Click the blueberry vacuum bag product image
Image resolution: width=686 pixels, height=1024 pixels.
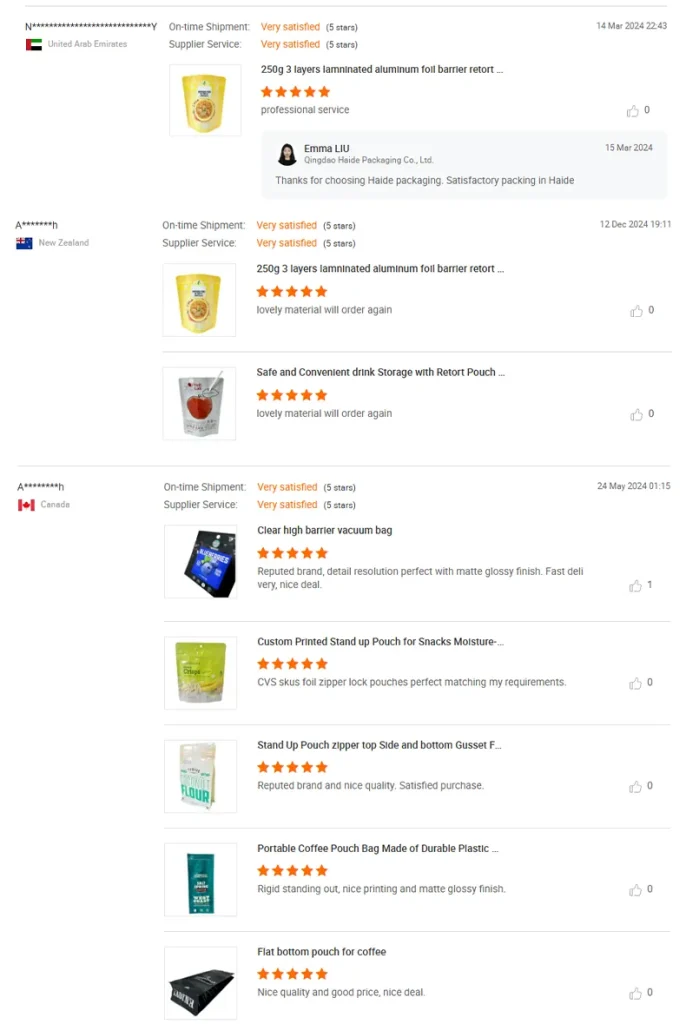(x=201, y=562)
